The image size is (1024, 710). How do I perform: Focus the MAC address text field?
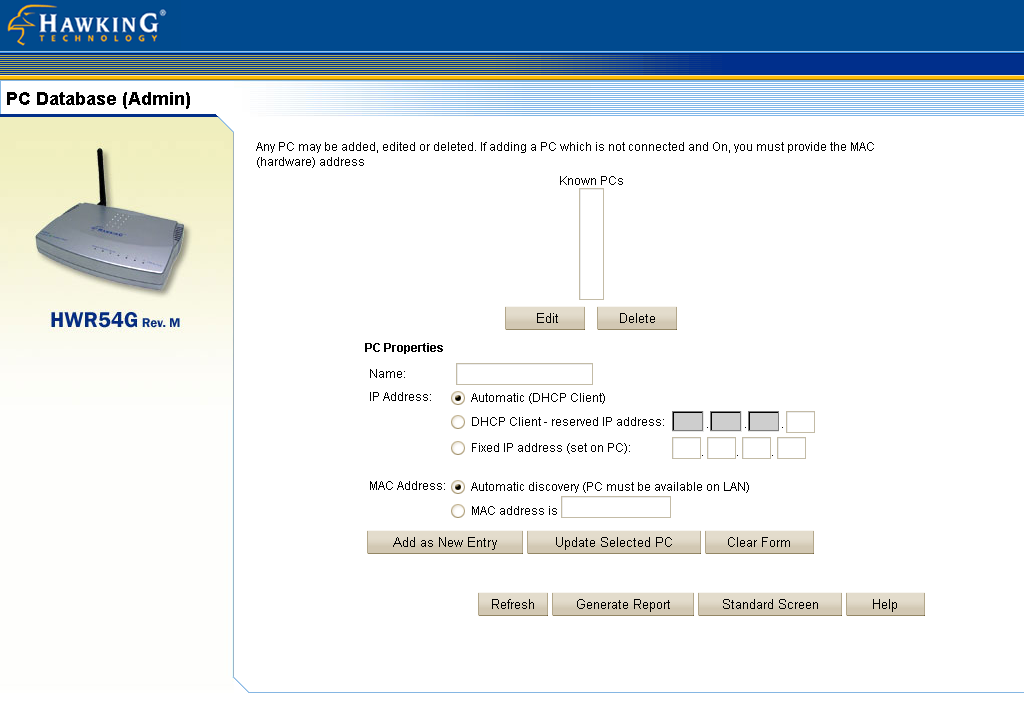point(616,508)
